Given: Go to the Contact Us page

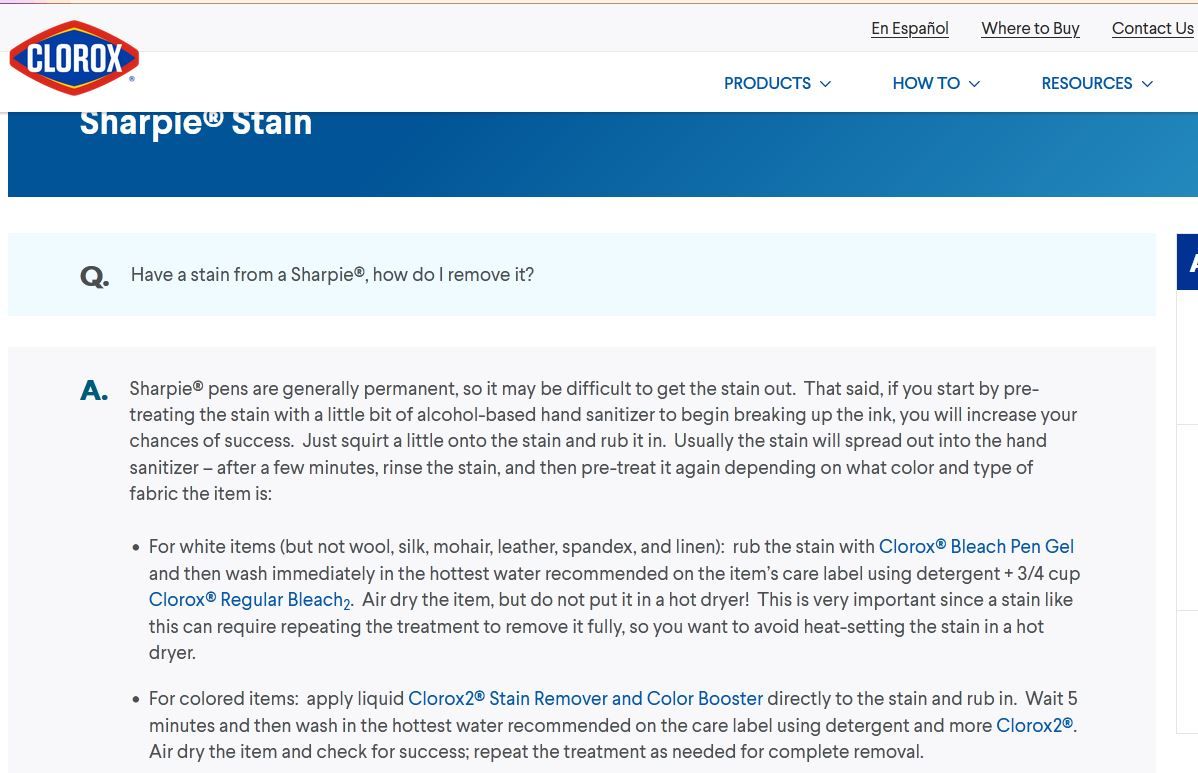Looking at the screenshot, I should click(x=1152, y=28).
